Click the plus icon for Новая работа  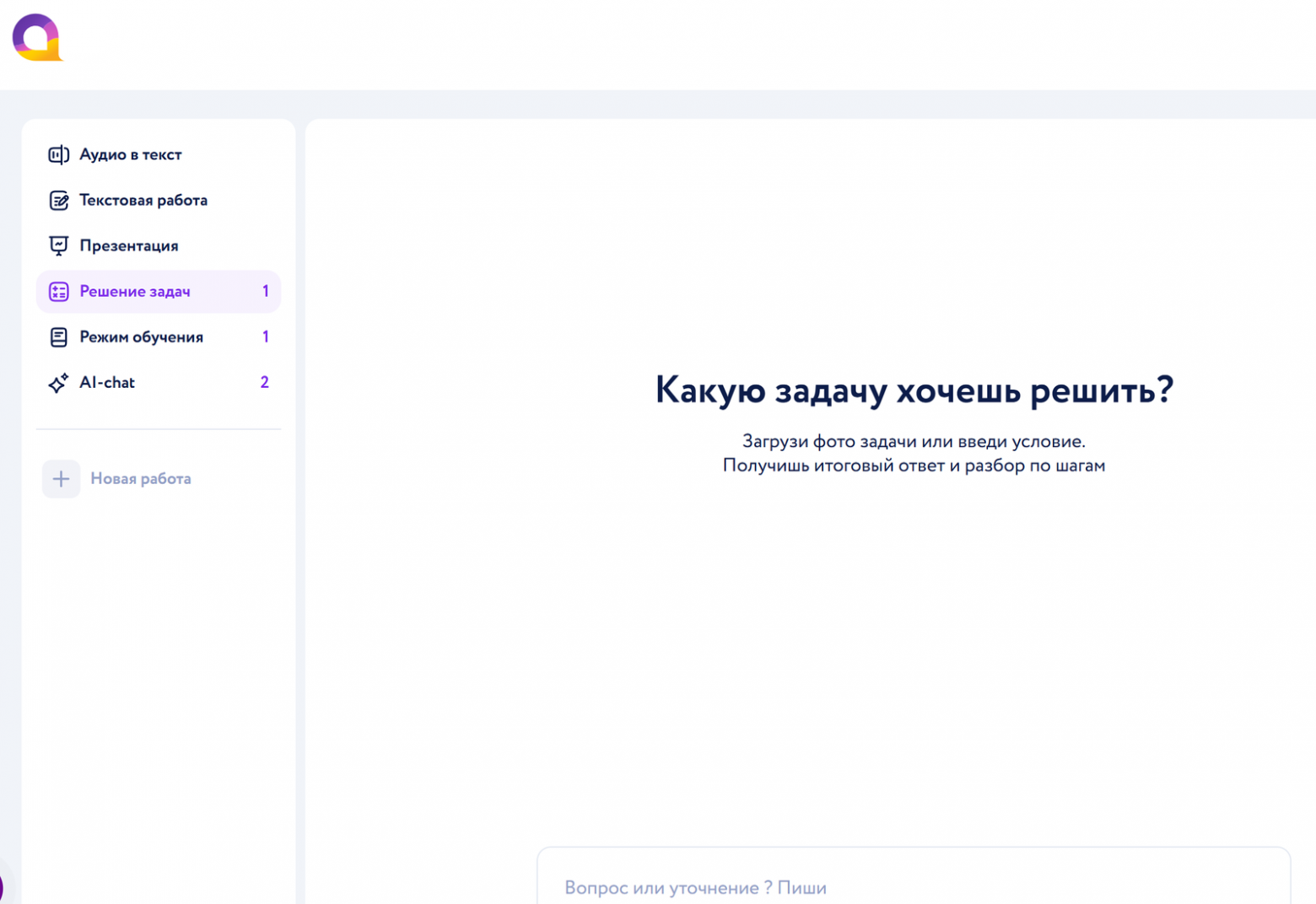click(61, 479)
